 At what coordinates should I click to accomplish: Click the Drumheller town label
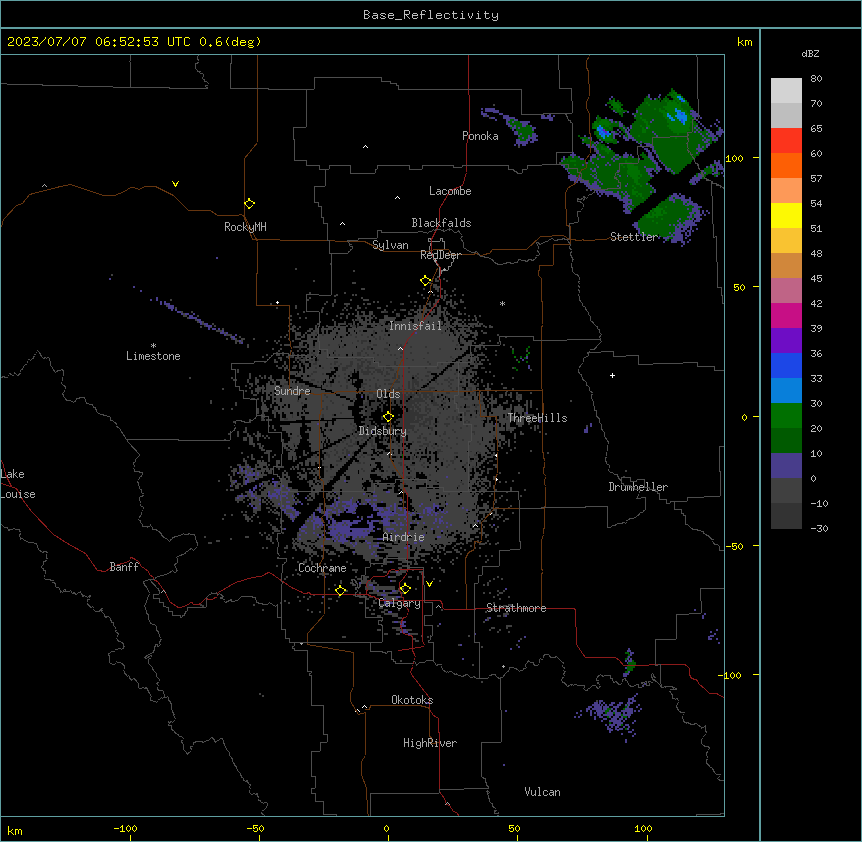pos(638,487)
